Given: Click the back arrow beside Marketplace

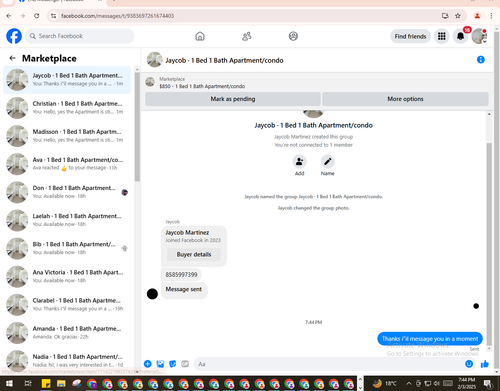Looking at the screenshot, I should 12,58.
